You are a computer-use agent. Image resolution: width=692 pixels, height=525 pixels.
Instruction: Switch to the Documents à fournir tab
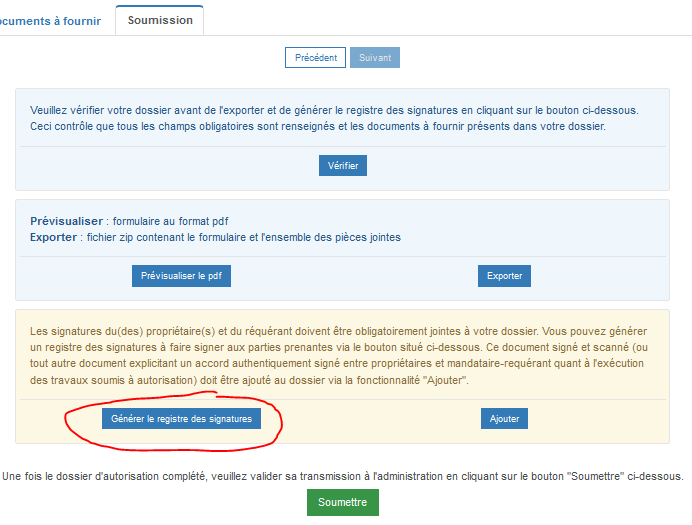(x=50, y=21)
